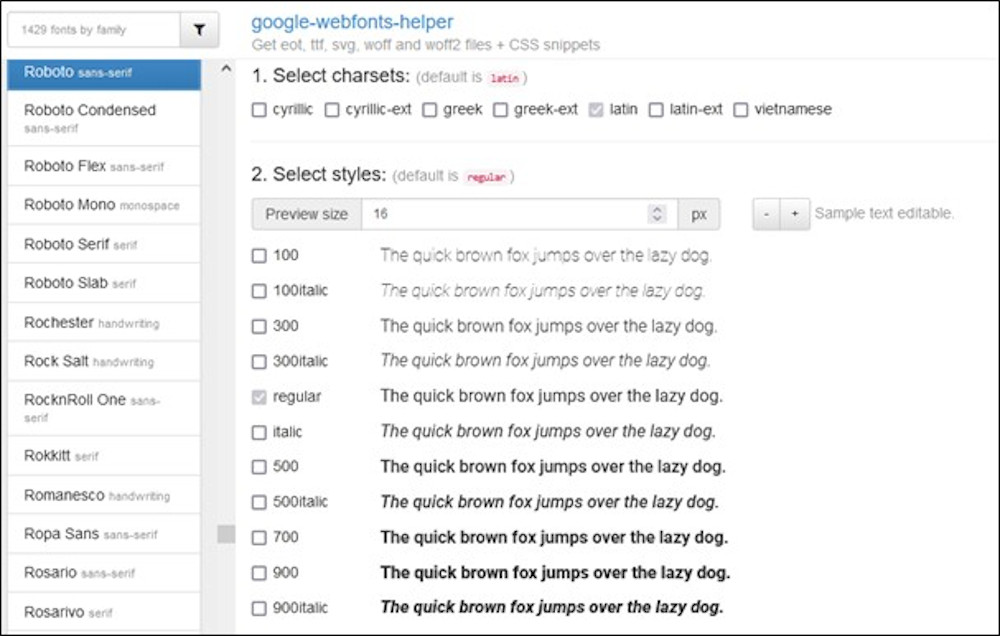Select Roboto sans-serif in font list
This screenshot has width=1000, height=636.
pyautogui.click(x=104, y=75)
